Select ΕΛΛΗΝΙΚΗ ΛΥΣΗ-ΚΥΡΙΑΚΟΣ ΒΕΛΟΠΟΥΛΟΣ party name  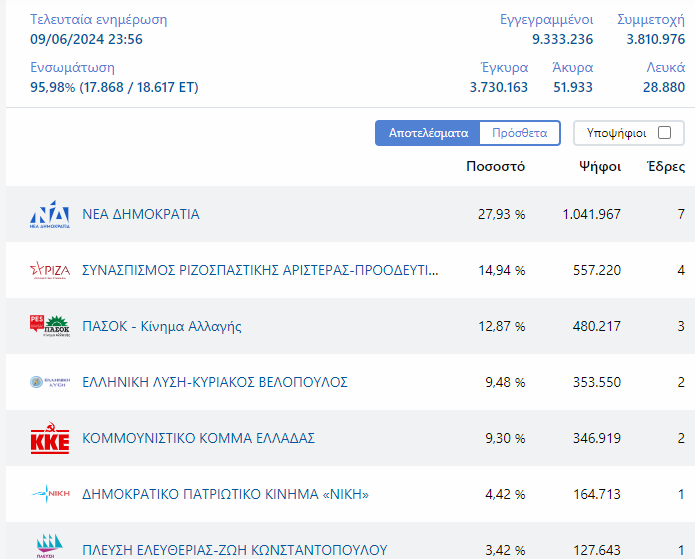pyautogui.click(x=215, y=382)
